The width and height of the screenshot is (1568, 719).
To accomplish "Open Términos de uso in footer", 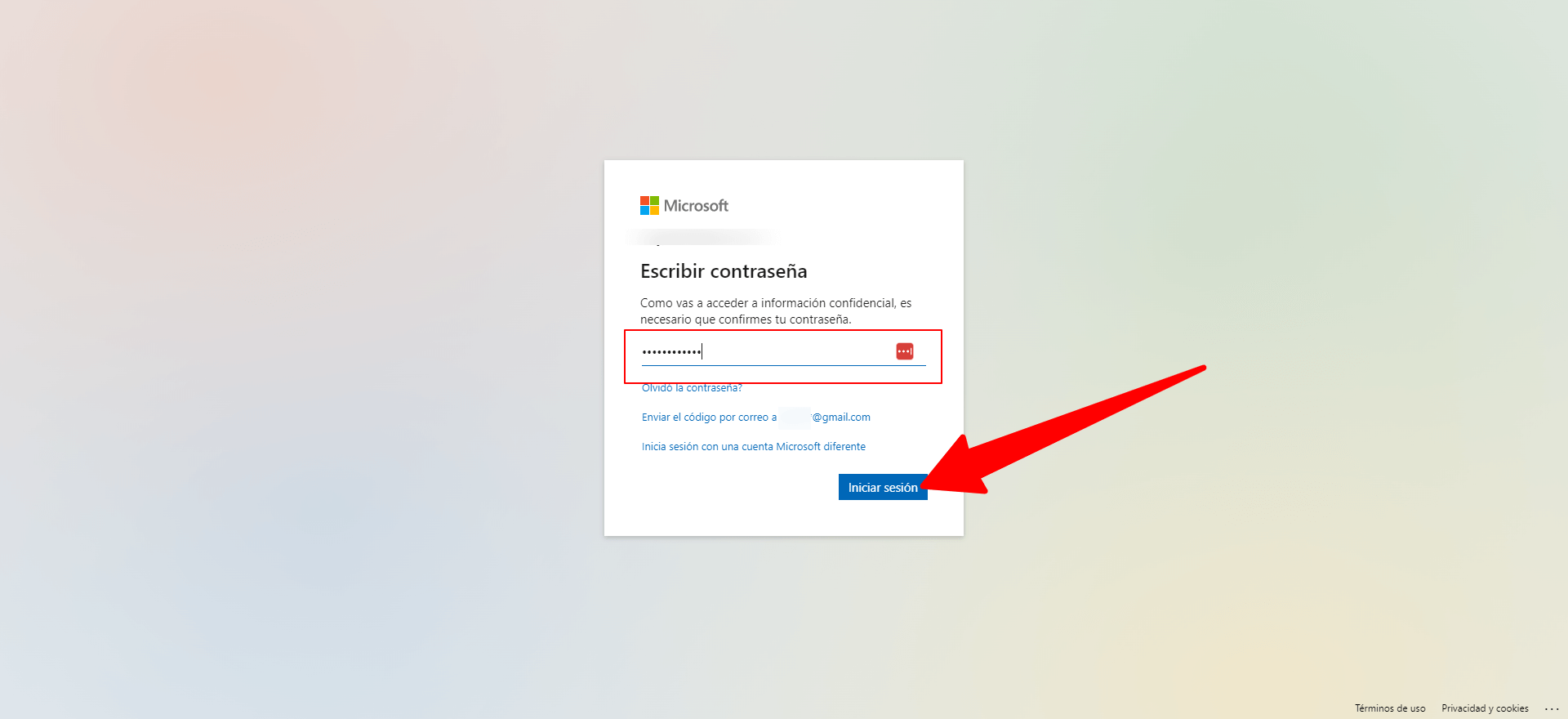I will coord(1390,708).
